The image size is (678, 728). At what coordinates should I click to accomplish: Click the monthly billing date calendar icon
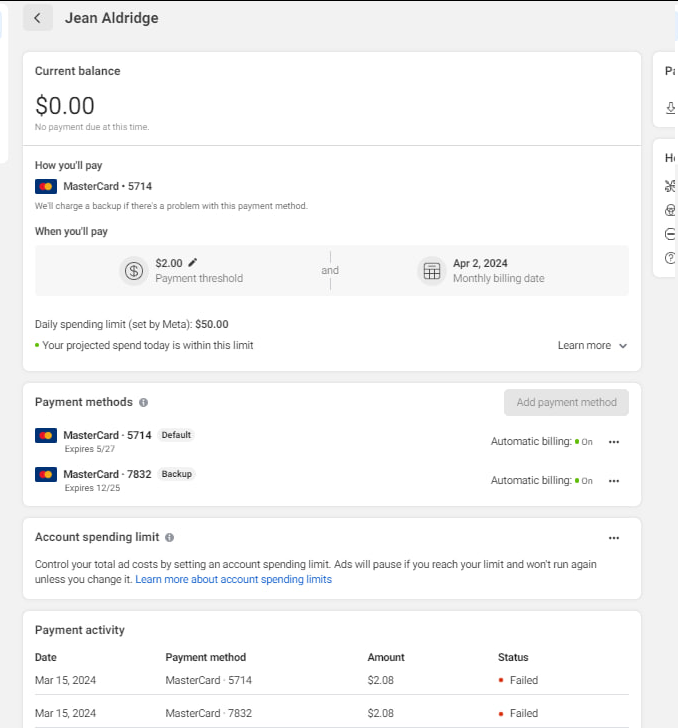(432, 271)
